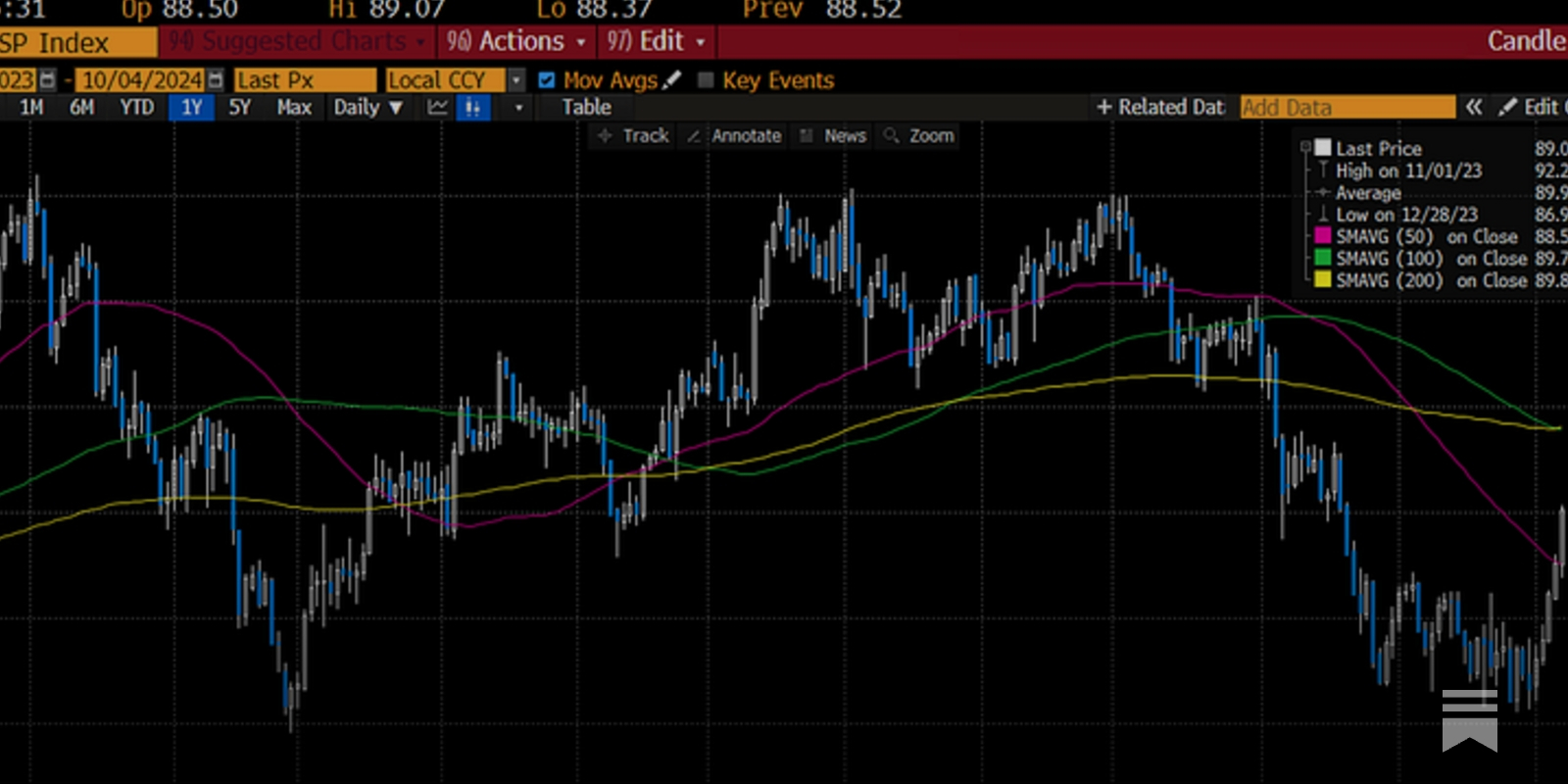Select 'High on 11/01/23' legend entry

(x=1408, y=171)
